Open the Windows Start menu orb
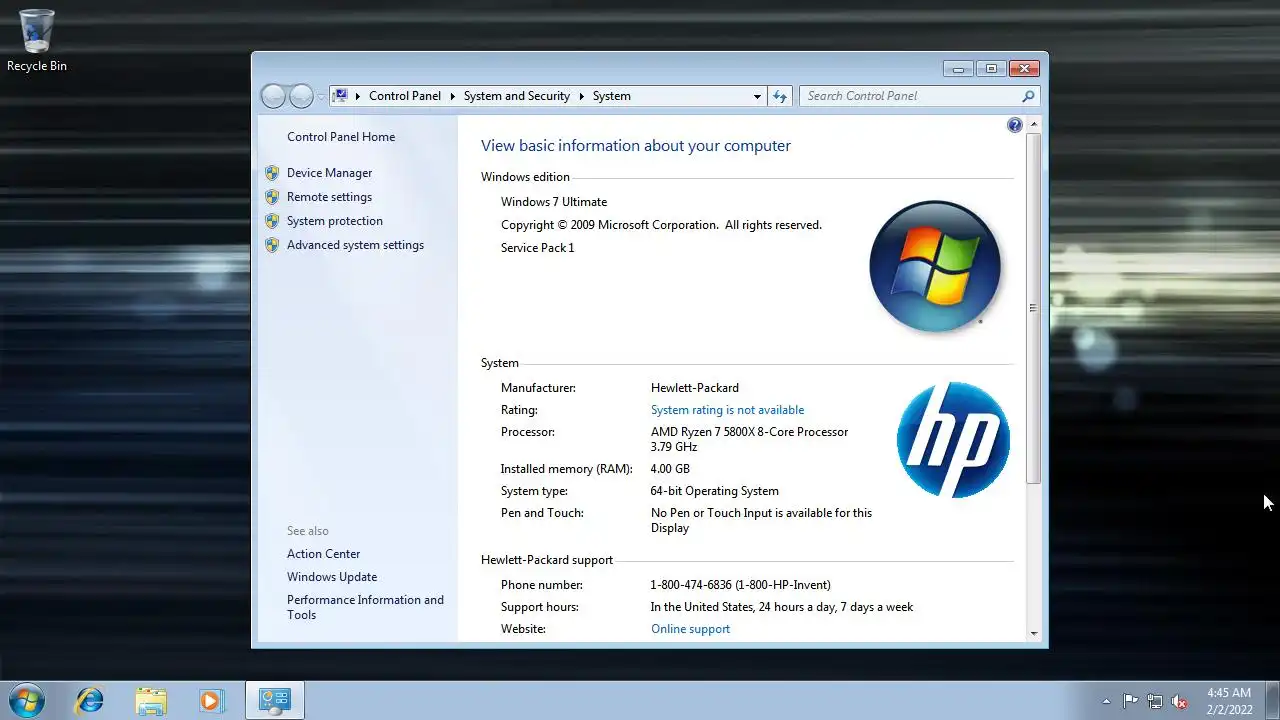The image size is (1280, 720). click(x=27, y=700)
